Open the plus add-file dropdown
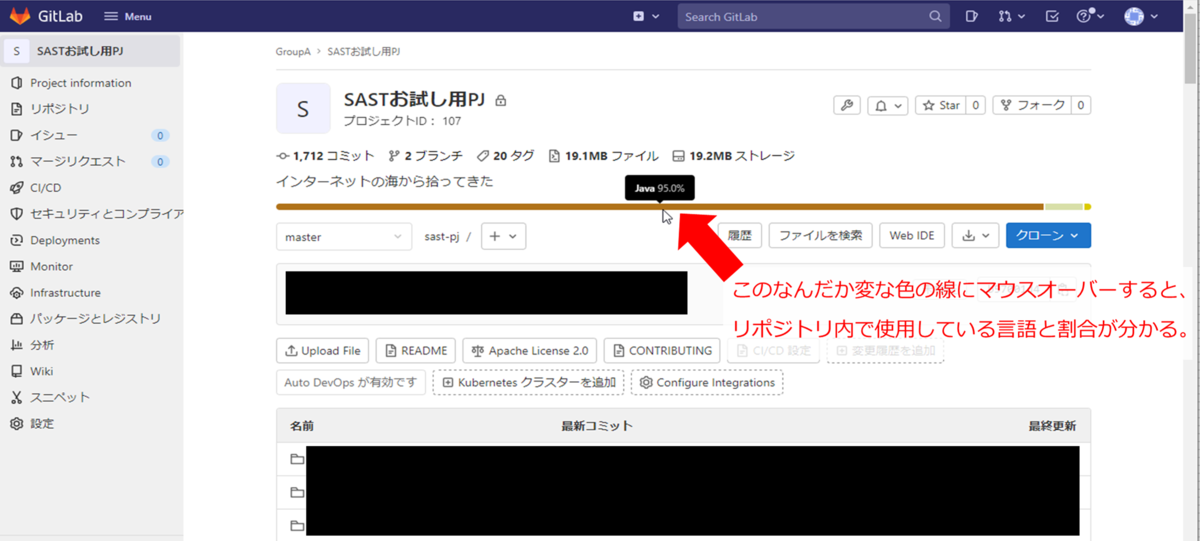Screen dimensions: 1200x541 pos(503,236)
